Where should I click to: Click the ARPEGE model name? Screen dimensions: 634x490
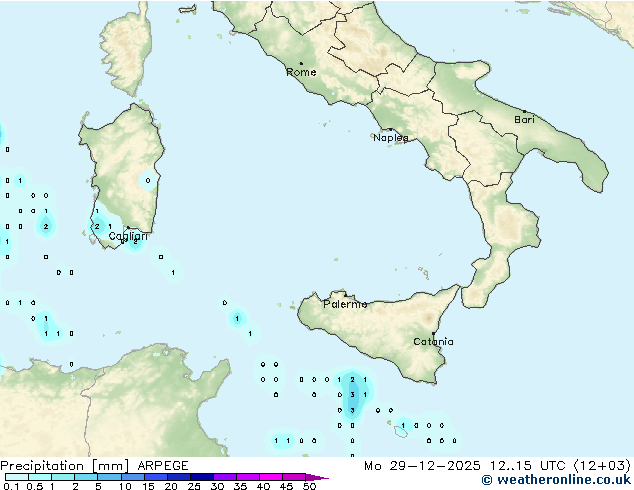pyautogui.click(x=163, y=466)
